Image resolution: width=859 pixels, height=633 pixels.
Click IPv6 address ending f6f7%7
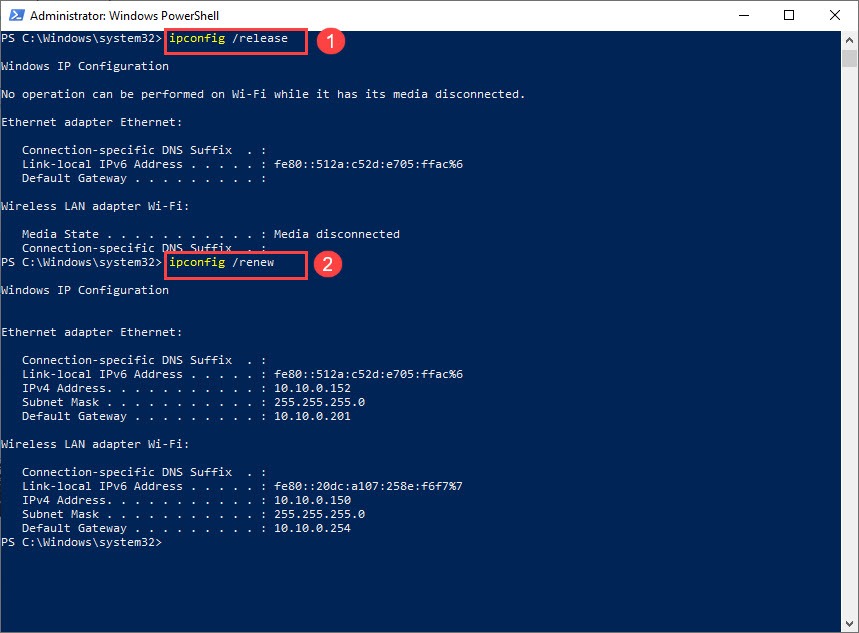pos(368,486)
